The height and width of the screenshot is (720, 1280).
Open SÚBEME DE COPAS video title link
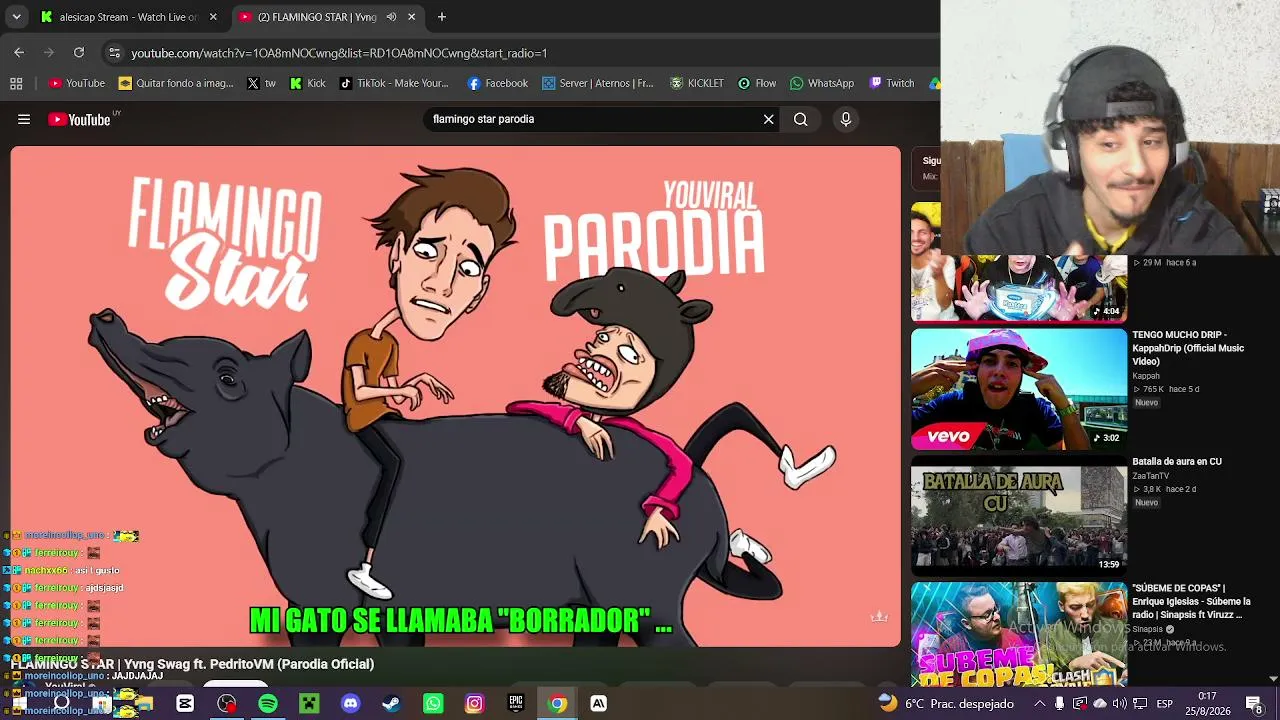click(x=1191, y=601)
